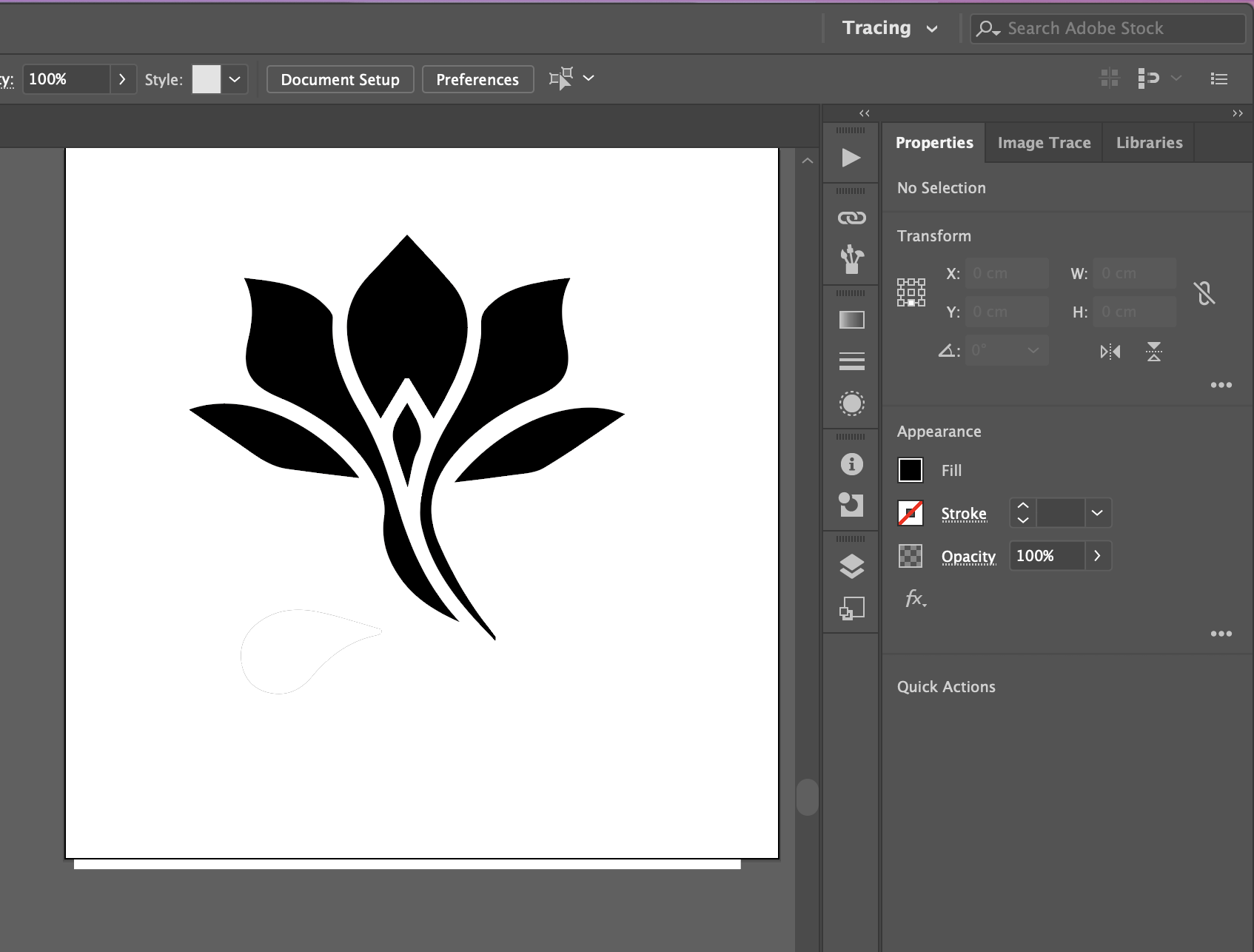This screenshot has height=952, width=1254.
Task: Open the Layers panel icon
Action: point(851,566)
